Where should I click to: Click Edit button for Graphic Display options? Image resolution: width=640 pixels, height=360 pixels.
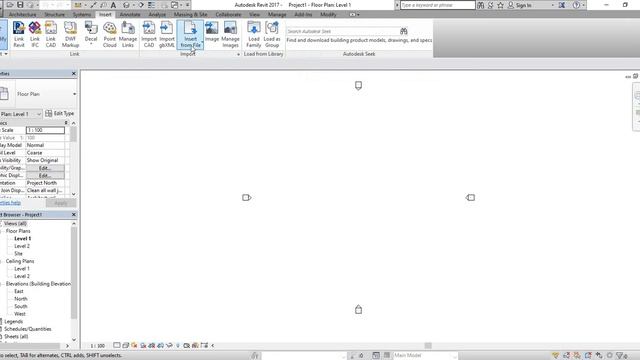point(45,176)
